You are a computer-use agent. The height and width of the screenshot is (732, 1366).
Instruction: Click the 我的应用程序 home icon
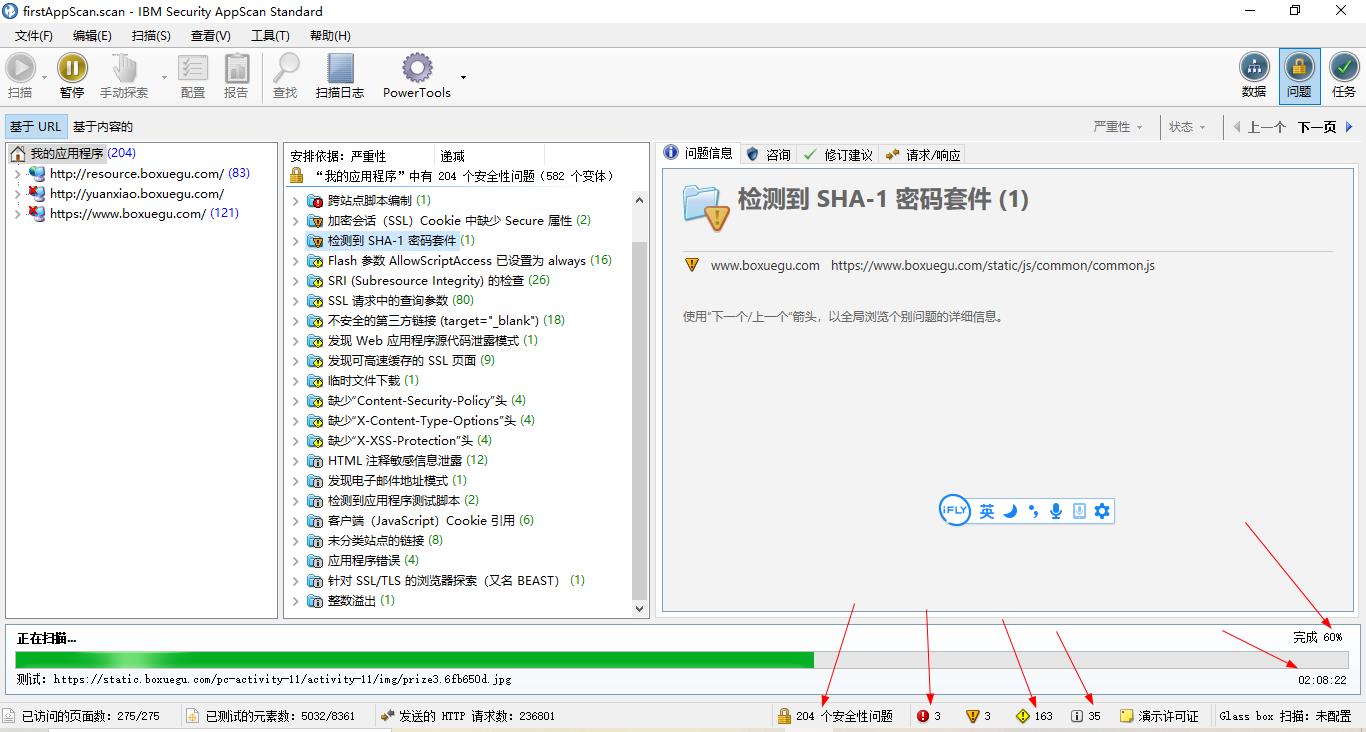click(x=18, y=154)
